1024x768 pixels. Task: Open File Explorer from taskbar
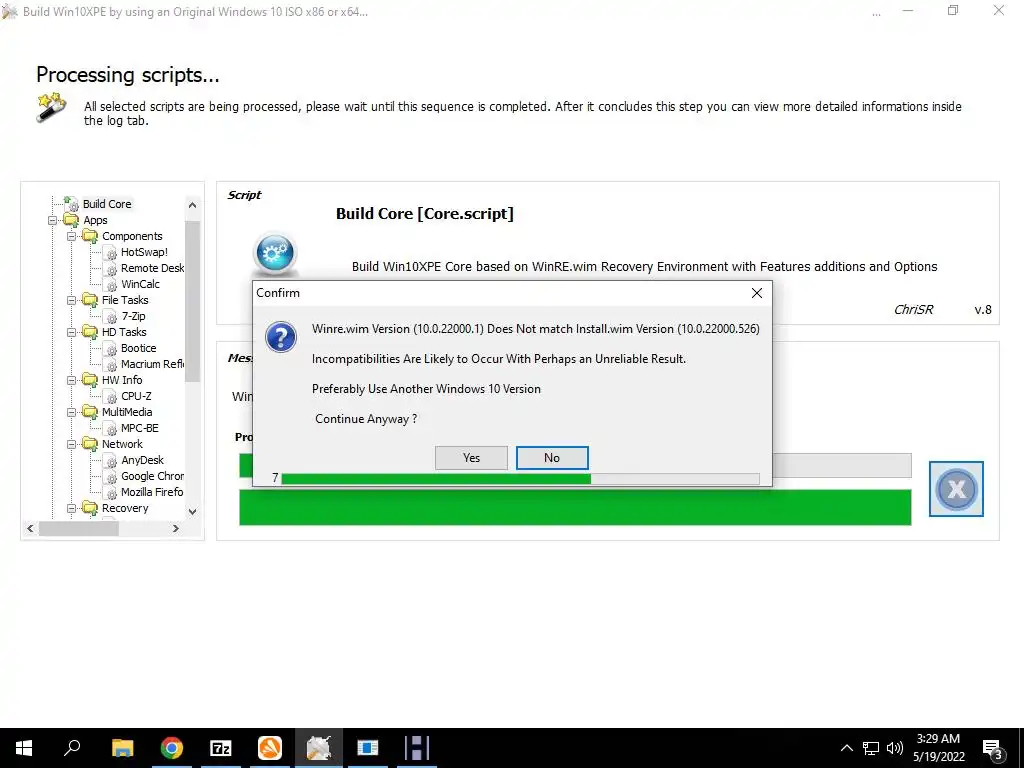[x=122, y=748]
